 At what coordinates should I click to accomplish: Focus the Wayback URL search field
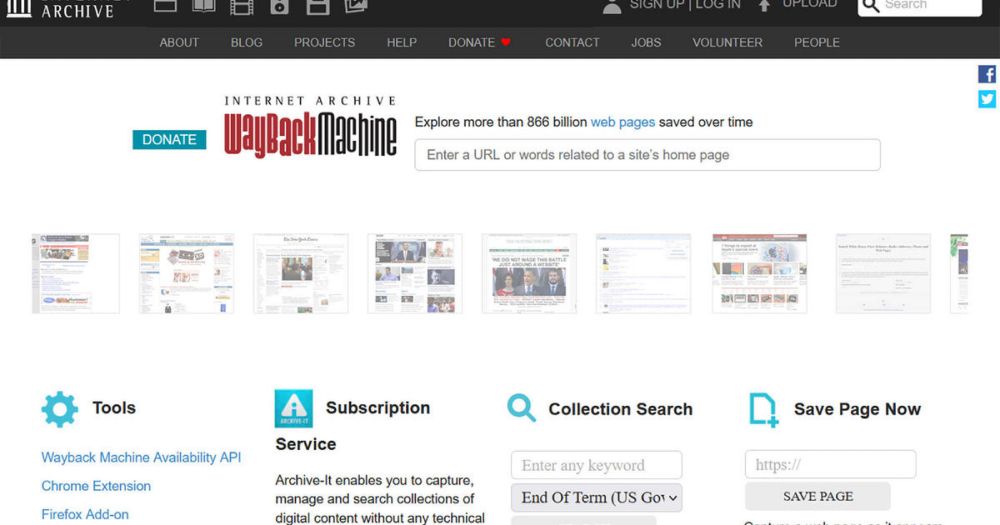click(x=647, y=155)
